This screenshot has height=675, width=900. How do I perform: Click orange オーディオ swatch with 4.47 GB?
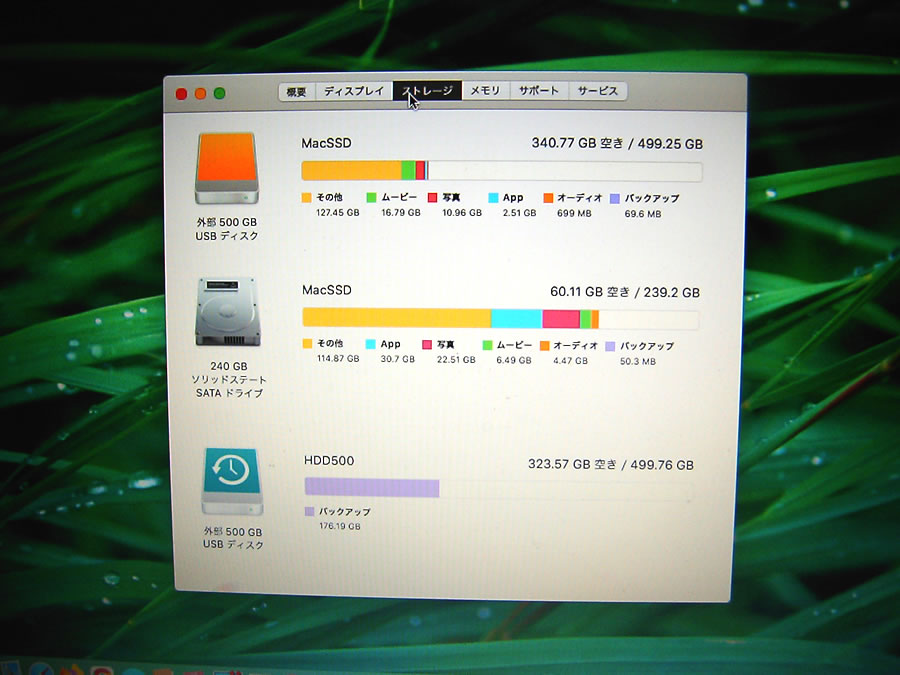coord(545,346)
